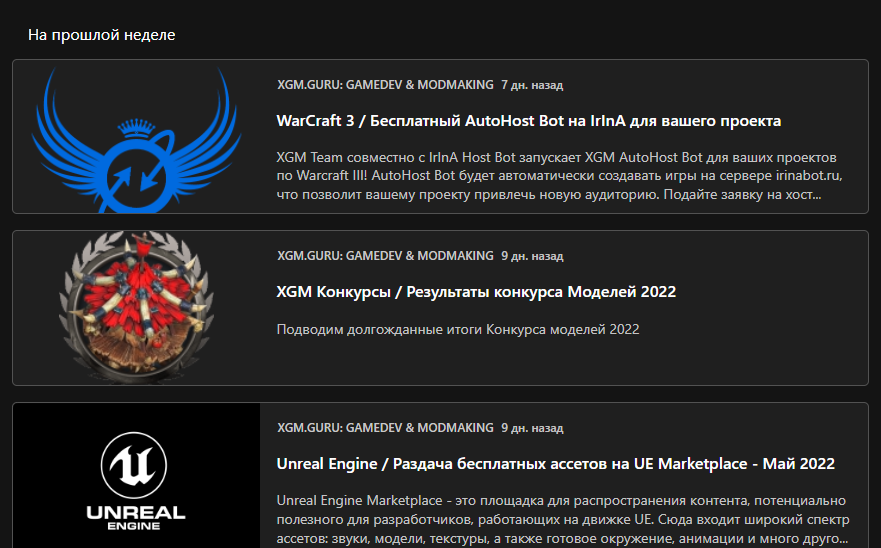Click the circular UE emblem in the Unreal logo
The width and height of the screenshot is (881, 548).
[134, 465]
